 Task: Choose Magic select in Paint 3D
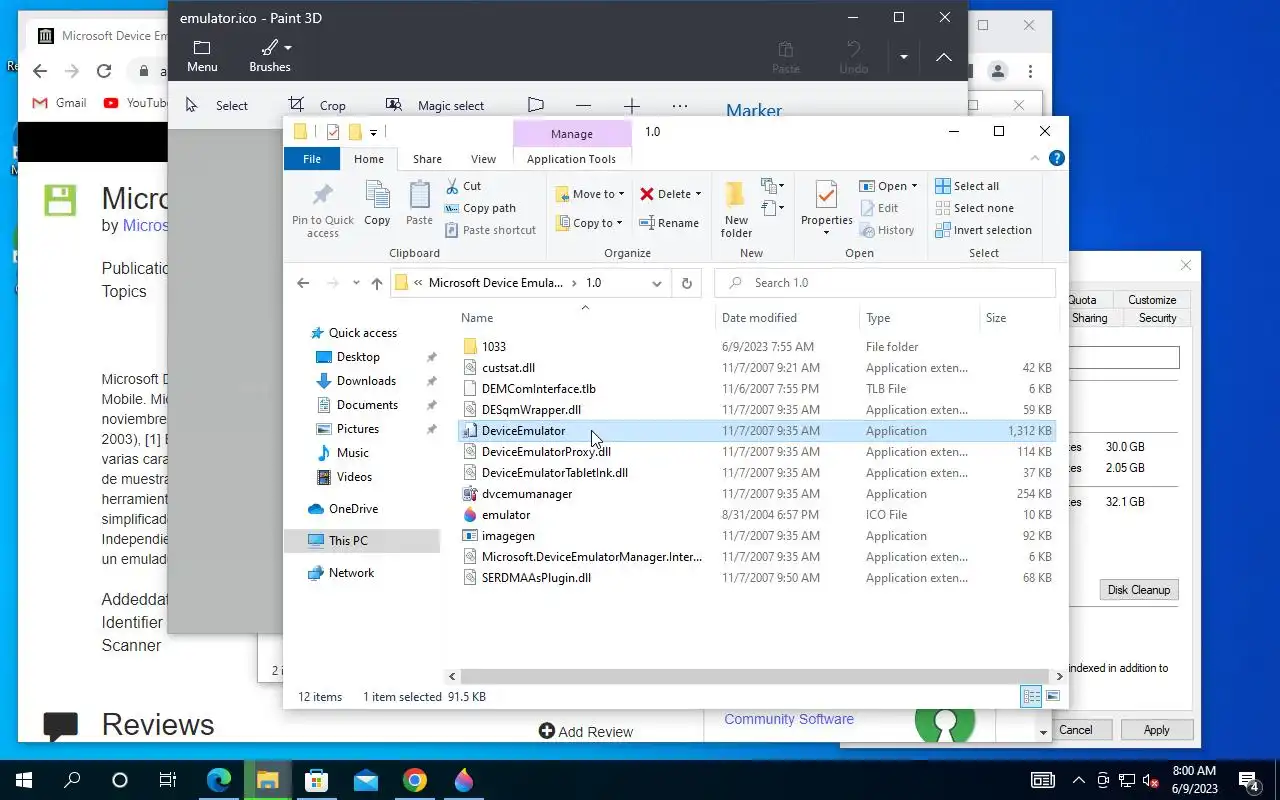435,105
